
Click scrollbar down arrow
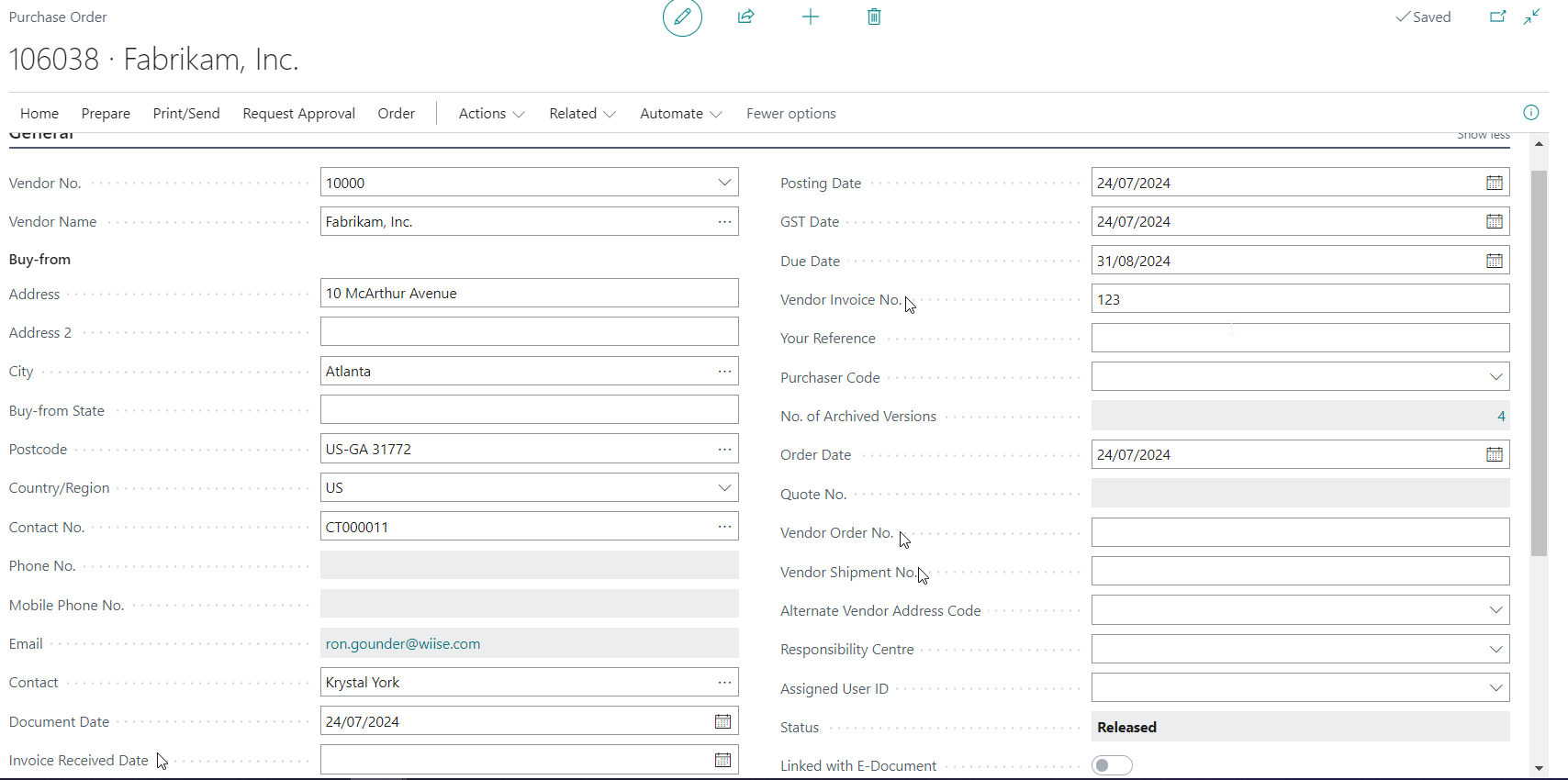1539,768
